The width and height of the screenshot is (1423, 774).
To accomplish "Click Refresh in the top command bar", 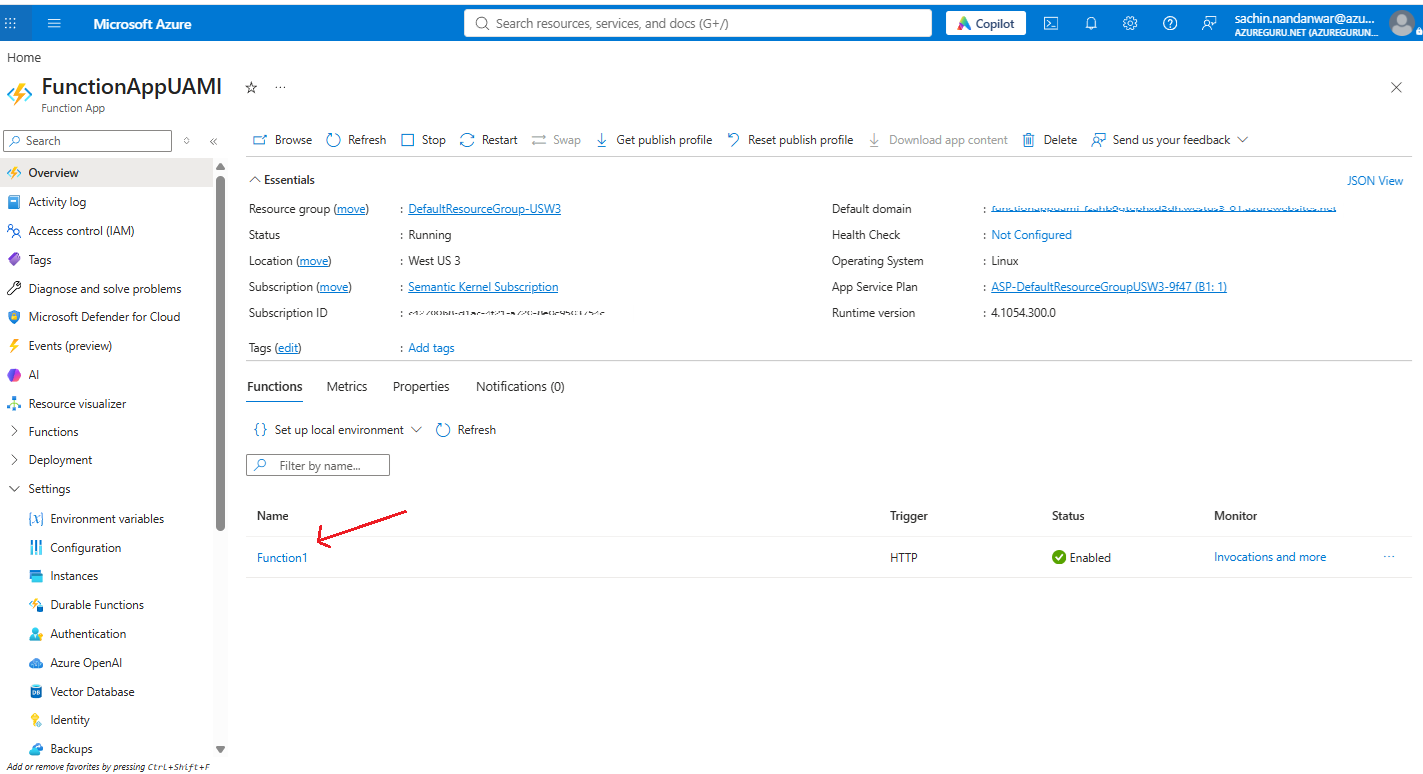I will click(356, 140).
